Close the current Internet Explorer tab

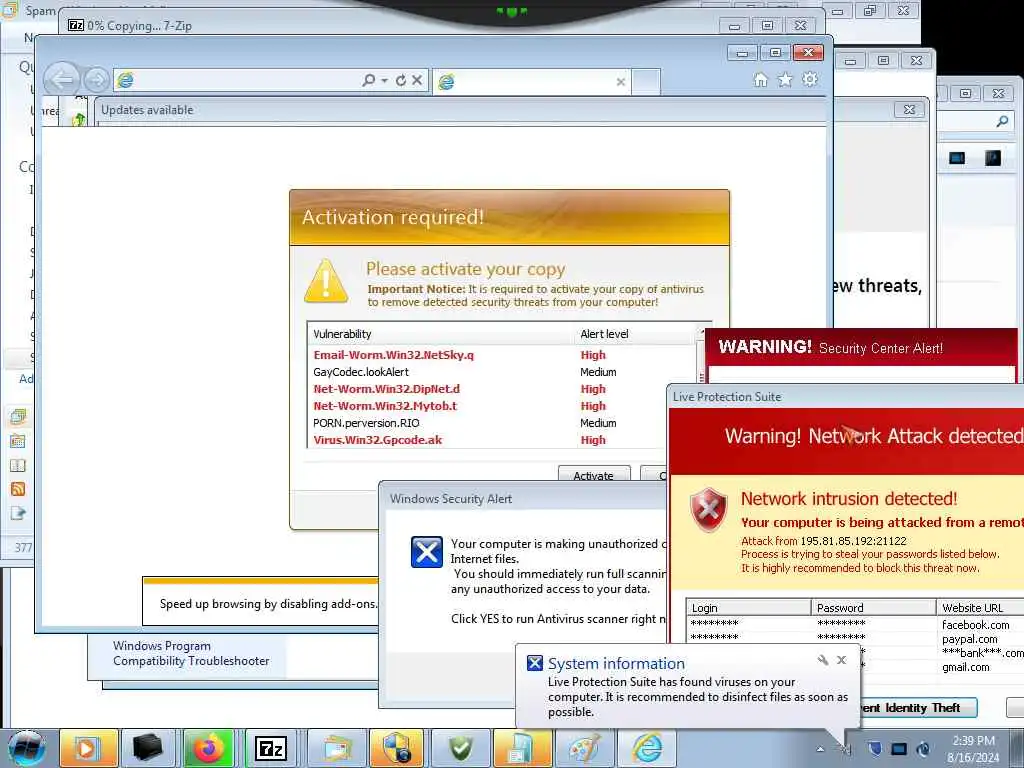[x=620, y=82]
